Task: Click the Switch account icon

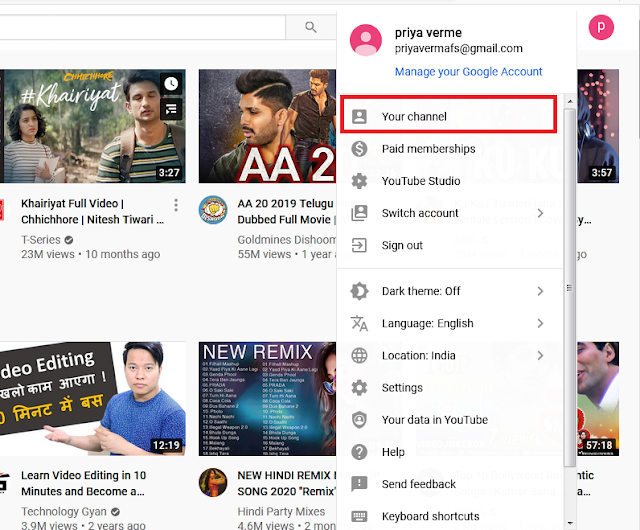Action: 359,213
